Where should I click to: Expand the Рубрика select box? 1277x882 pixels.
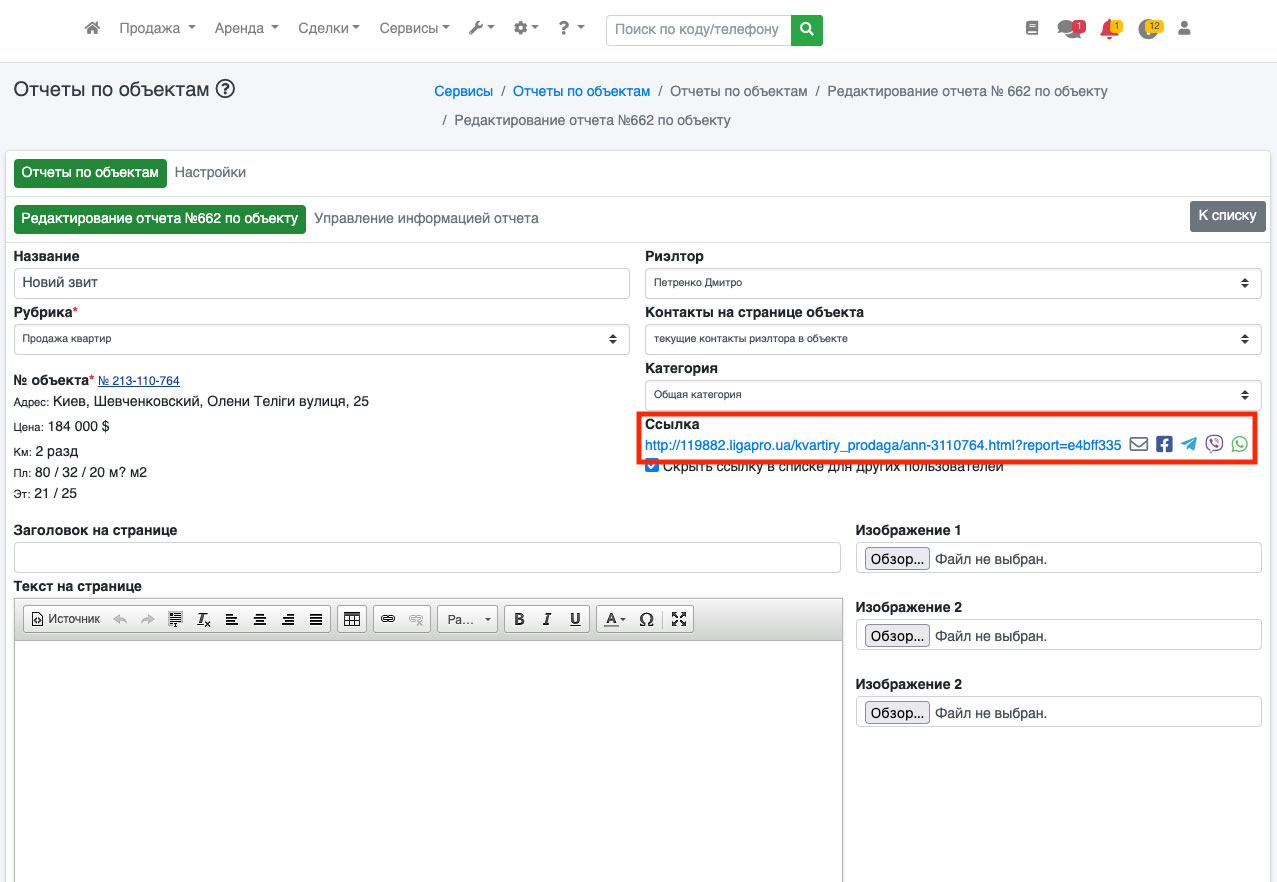[x=321, y=339]
